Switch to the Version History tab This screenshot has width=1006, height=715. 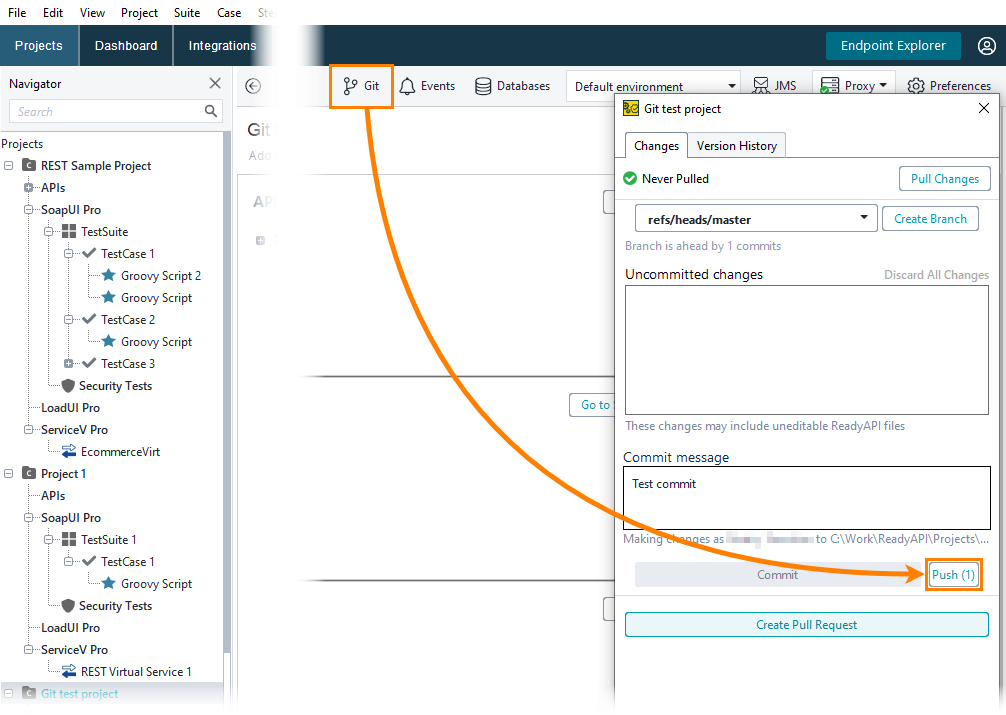(737, 146)
